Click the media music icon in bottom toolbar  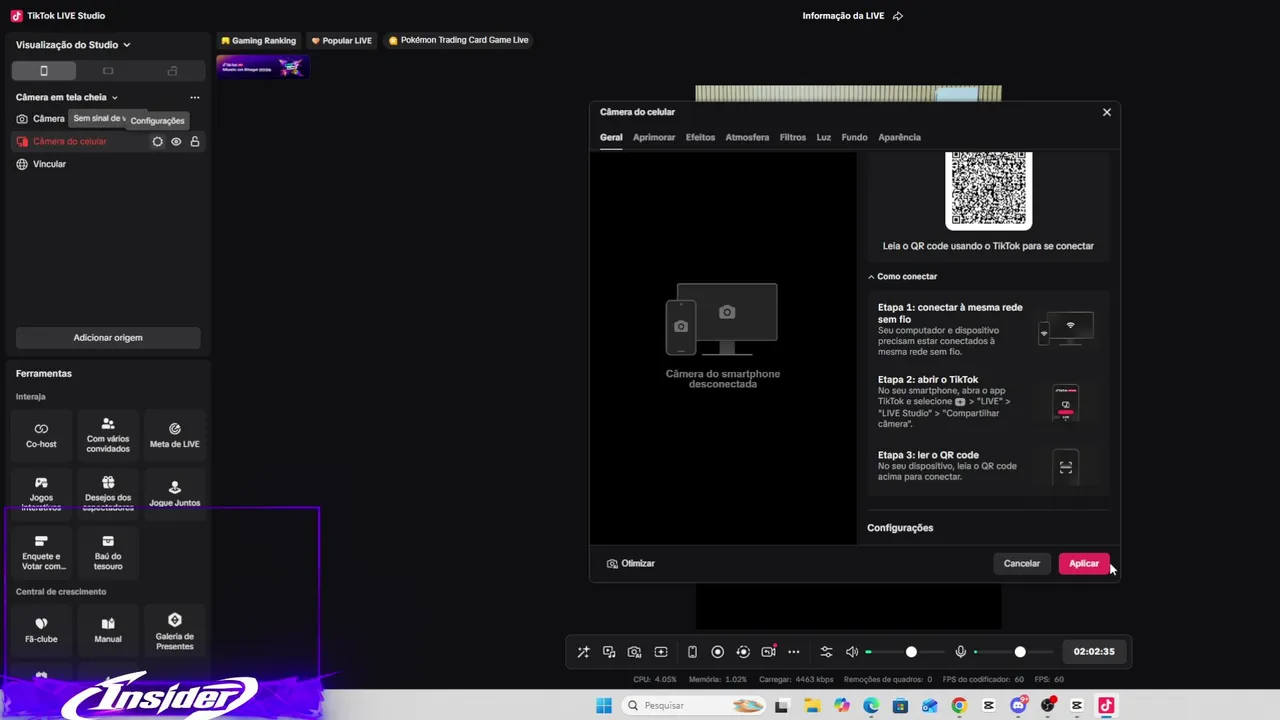pos(609,652)
